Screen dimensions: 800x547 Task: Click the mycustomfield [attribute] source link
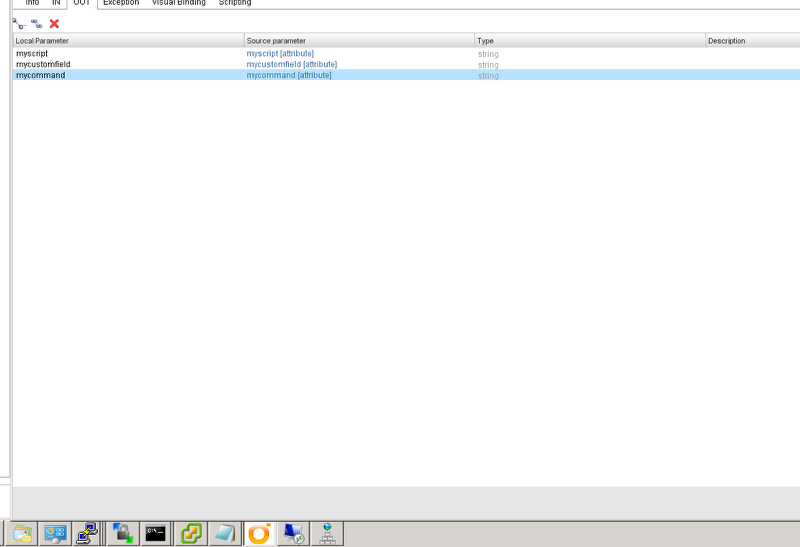coord(291,64)
